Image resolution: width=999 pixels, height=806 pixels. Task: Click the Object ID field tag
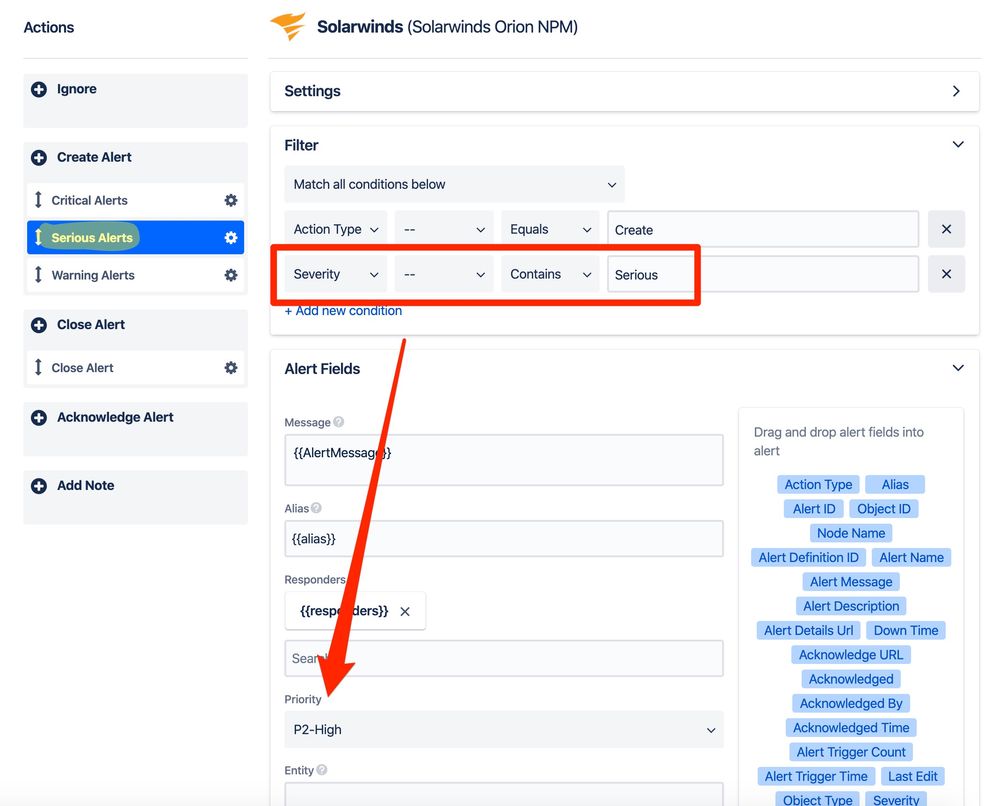(x=884, y=508)
